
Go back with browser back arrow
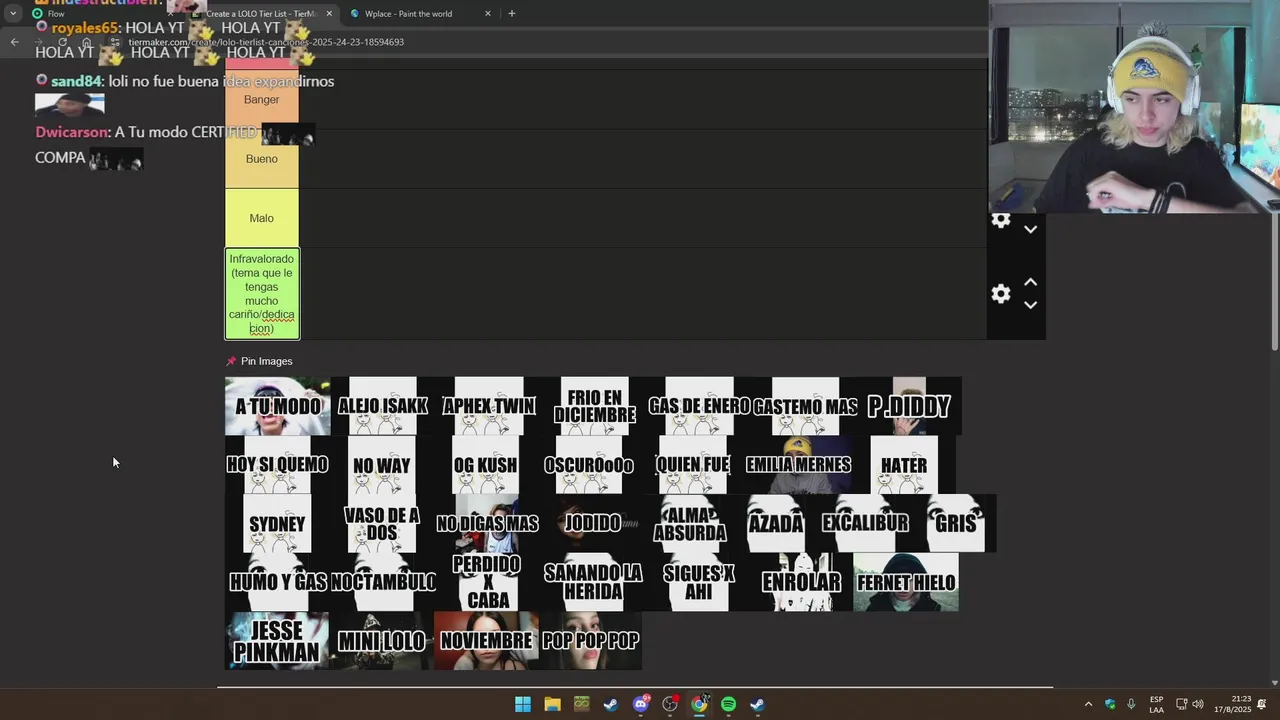[14, 42]
